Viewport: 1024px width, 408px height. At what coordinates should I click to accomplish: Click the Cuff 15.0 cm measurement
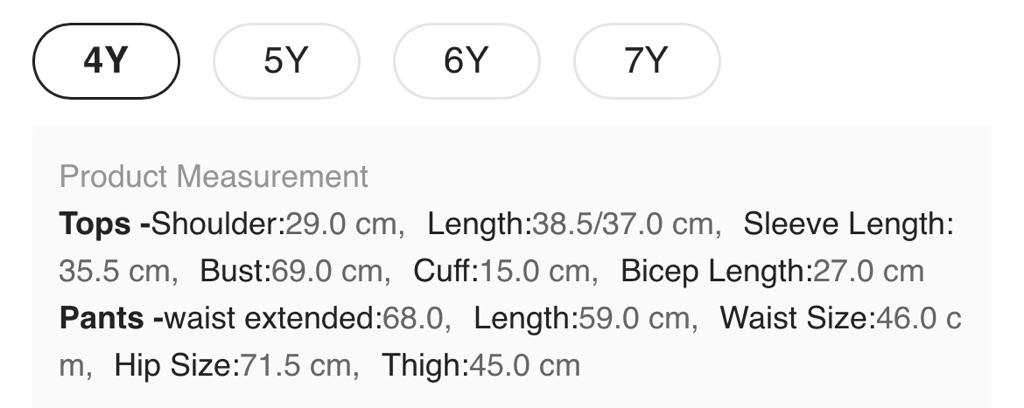[x=506, y=271]
